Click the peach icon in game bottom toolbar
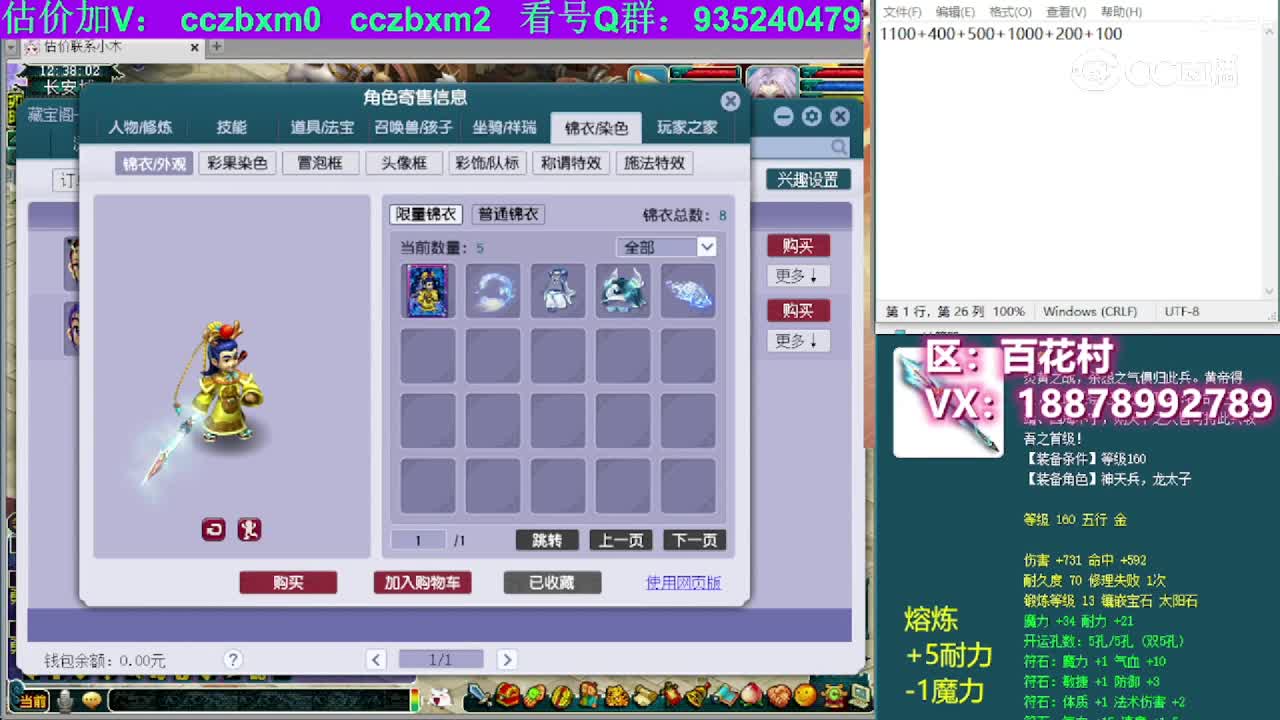1280x720 pixels. (x=751, y=696)
